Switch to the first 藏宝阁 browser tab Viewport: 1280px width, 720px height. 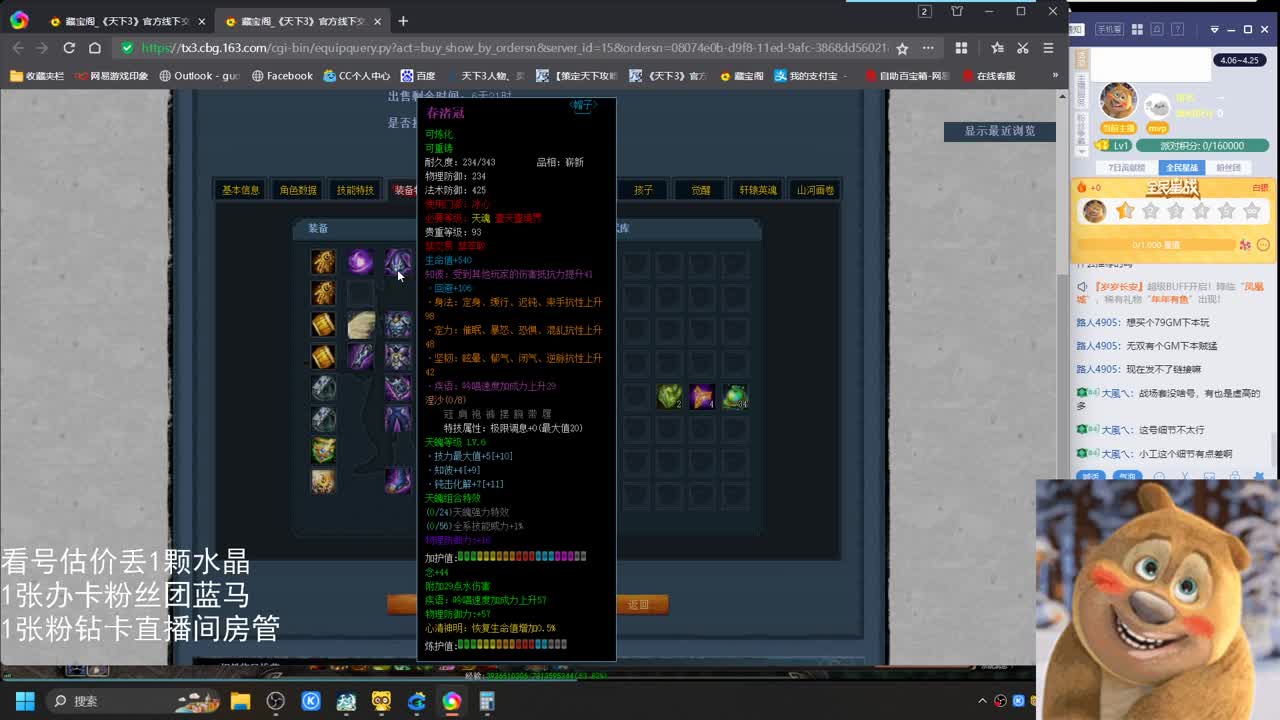tap(127, 21)
